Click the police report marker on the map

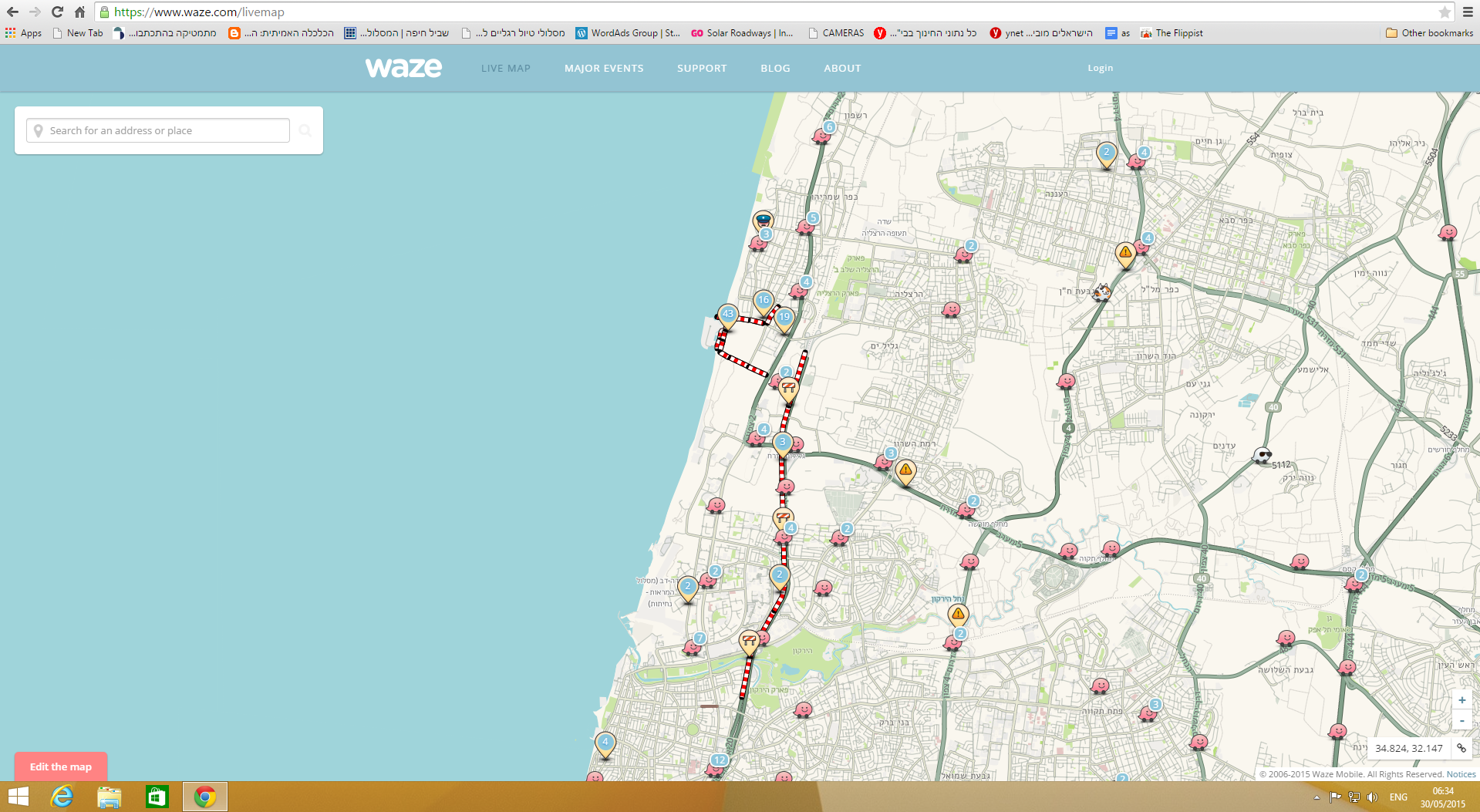tap(763, 221)
